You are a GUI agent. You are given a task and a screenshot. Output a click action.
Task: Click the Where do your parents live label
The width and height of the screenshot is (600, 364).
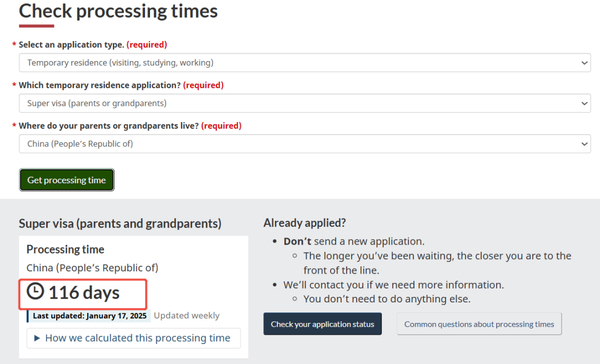tap(109, 126)
